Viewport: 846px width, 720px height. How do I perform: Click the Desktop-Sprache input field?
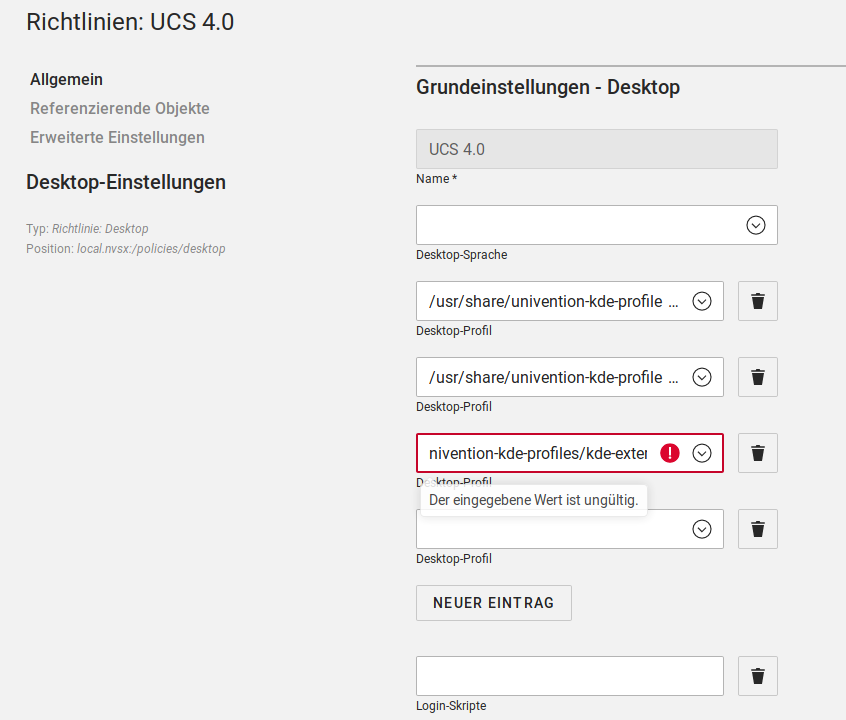coord(580,225)
